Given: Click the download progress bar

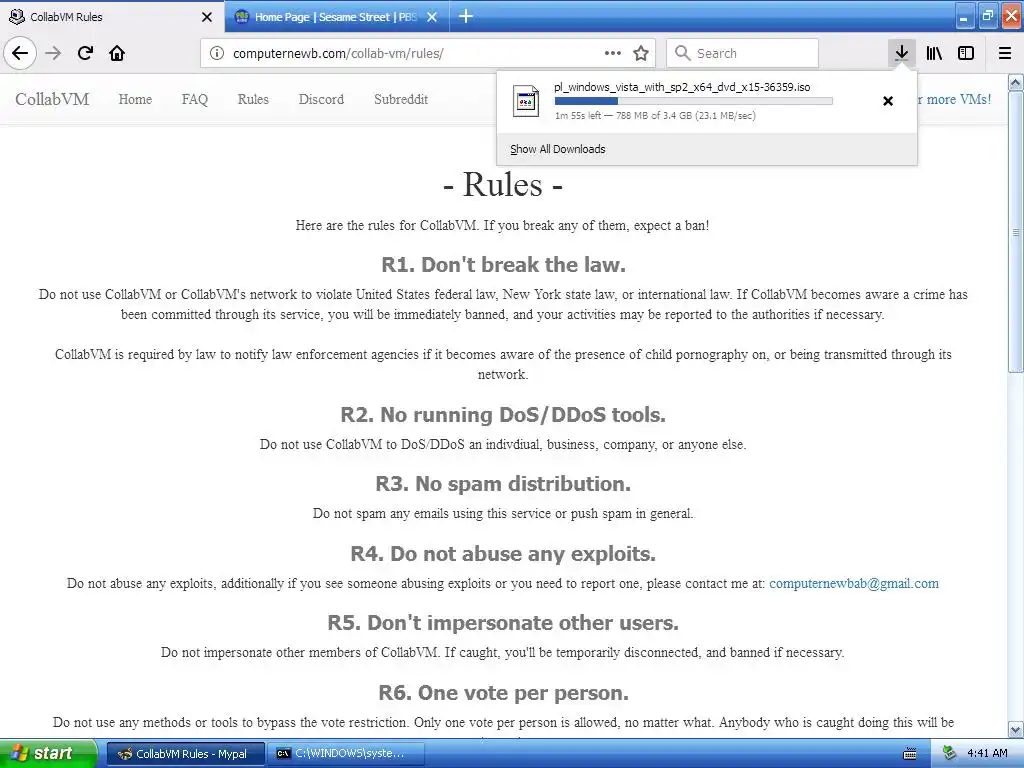Looking at the screenshot, I should pos(694,101).
